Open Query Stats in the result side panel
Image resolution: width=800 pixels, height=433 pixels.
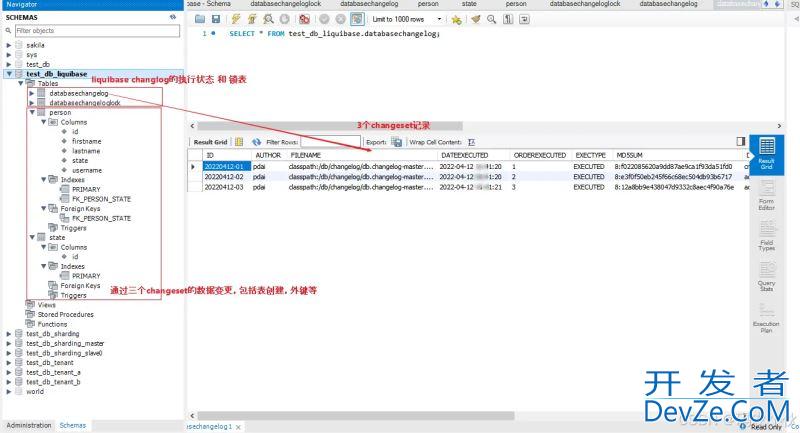coord(766,277)
